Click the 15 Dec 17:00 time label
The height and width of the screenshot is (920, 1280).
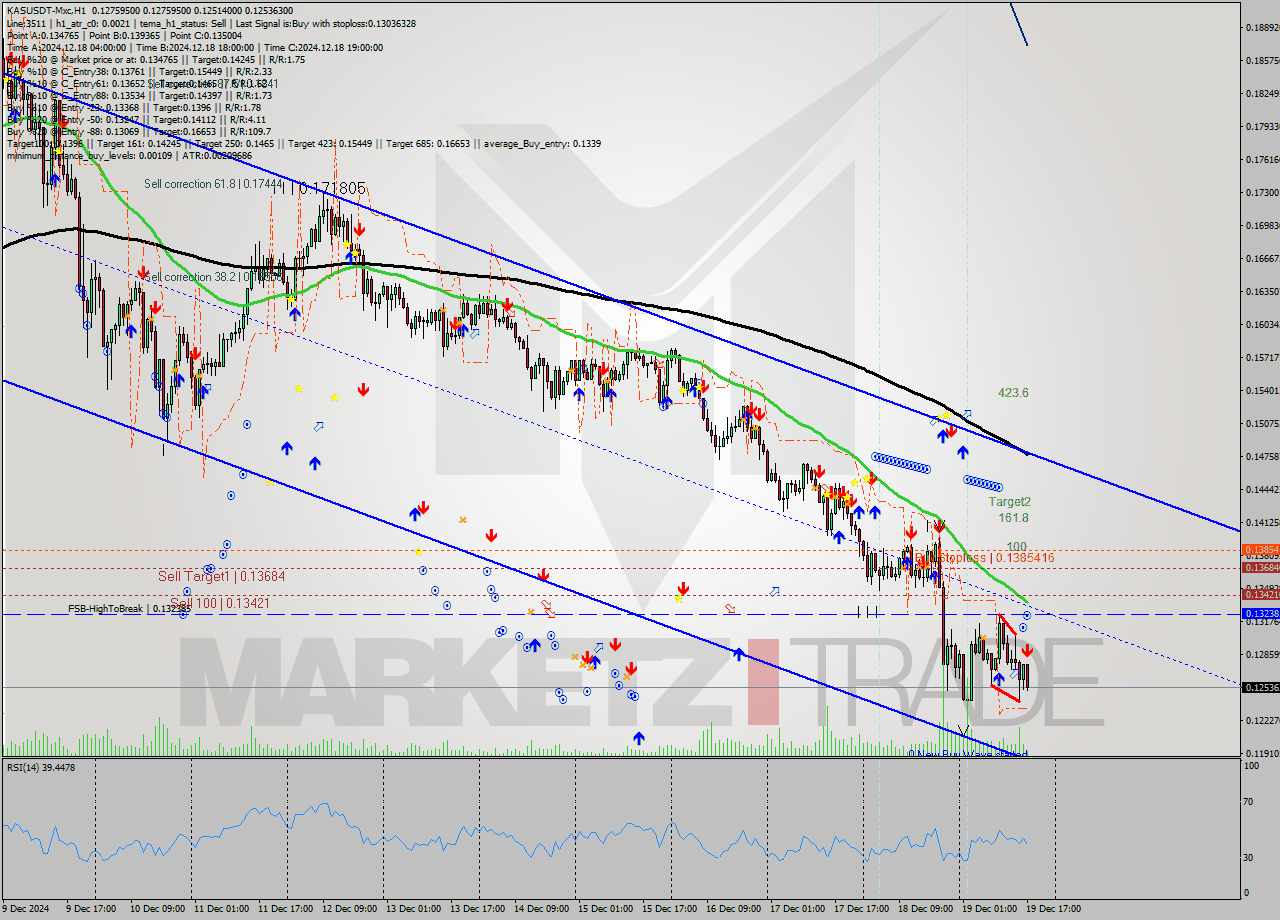668,909
